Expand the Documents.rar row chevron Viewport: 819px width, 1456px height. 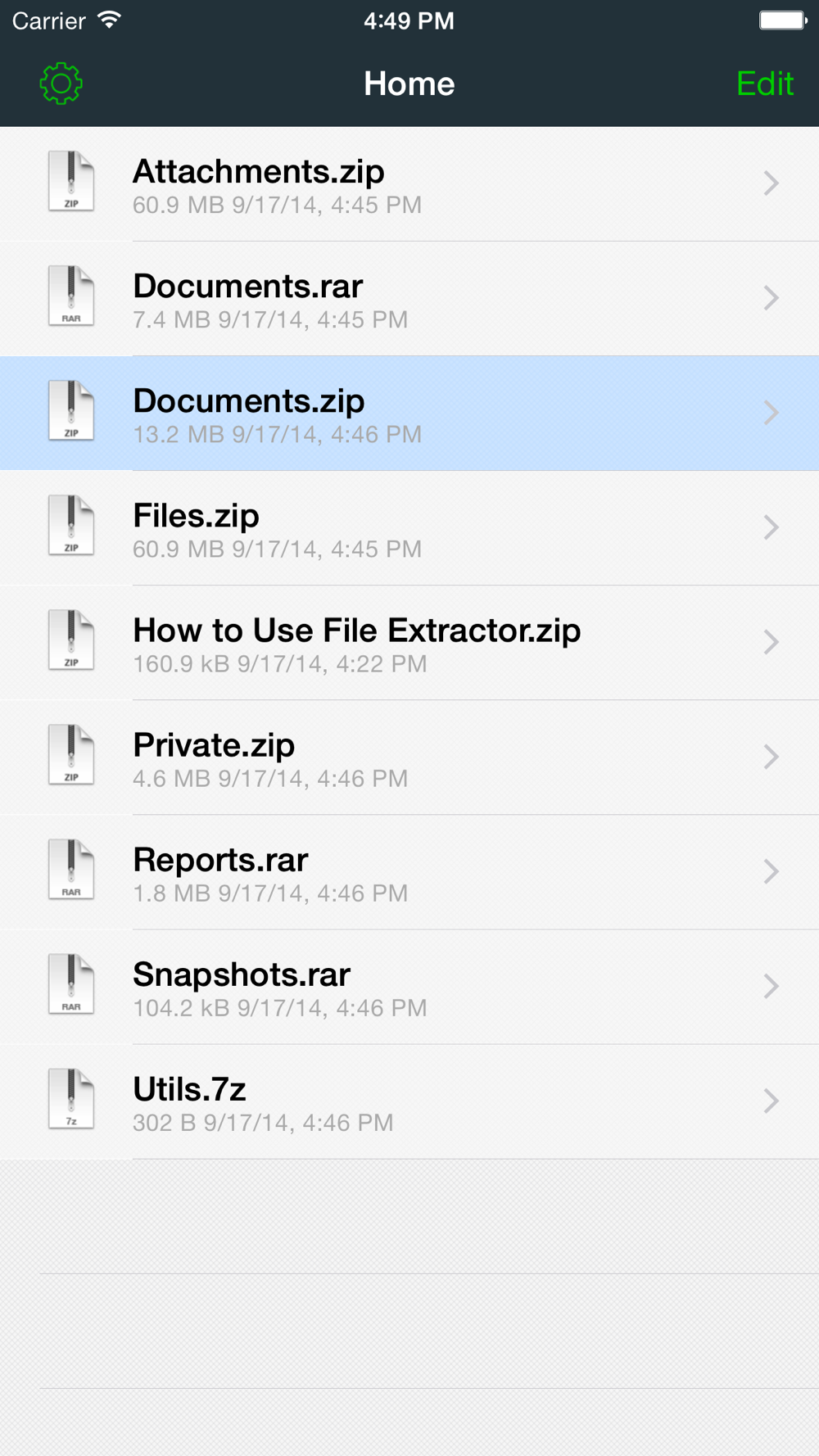(x=771, y=297)
